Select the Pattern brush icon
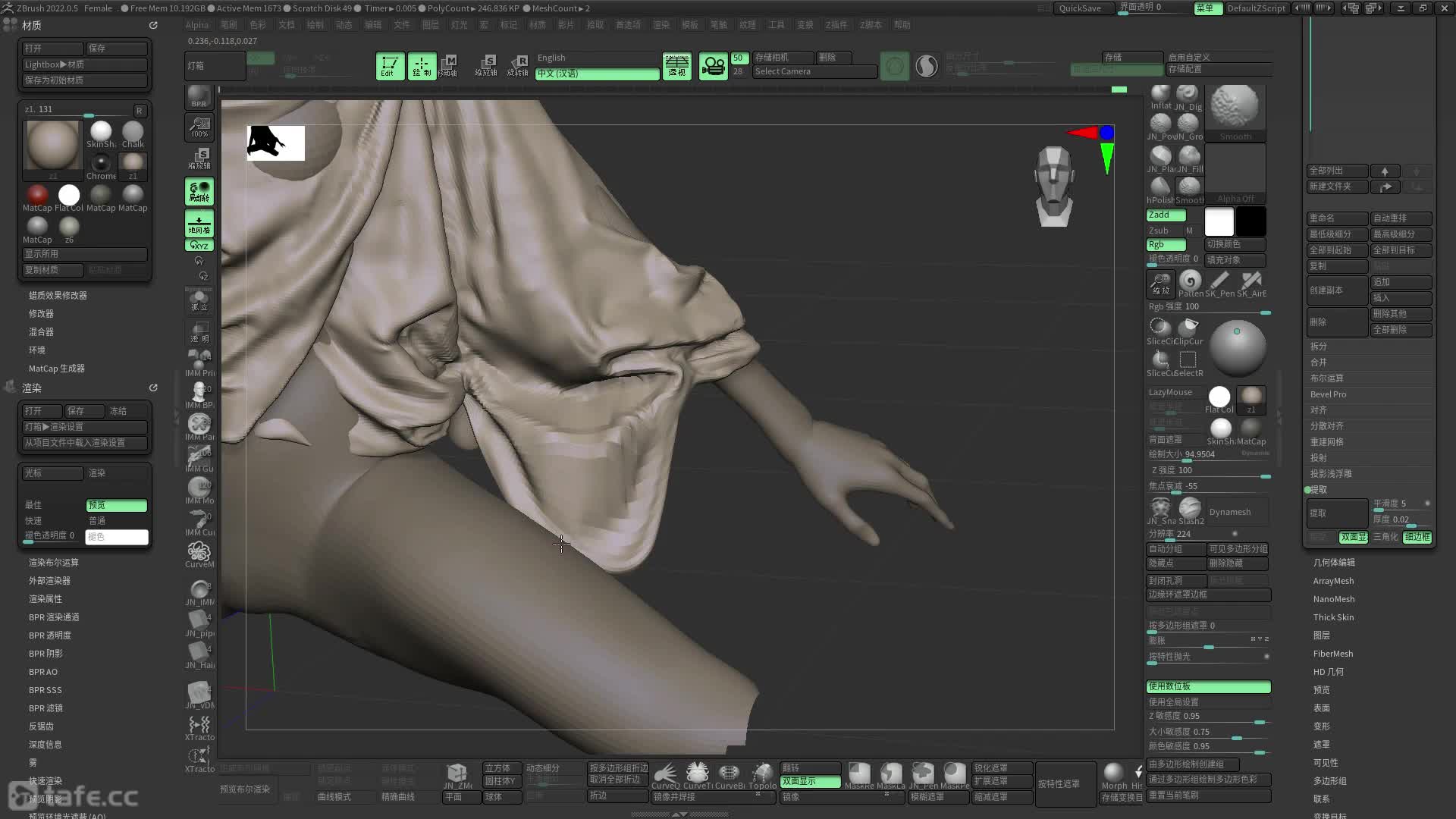The width and height of the screenshot is (1456, 819). [1191, 284]
